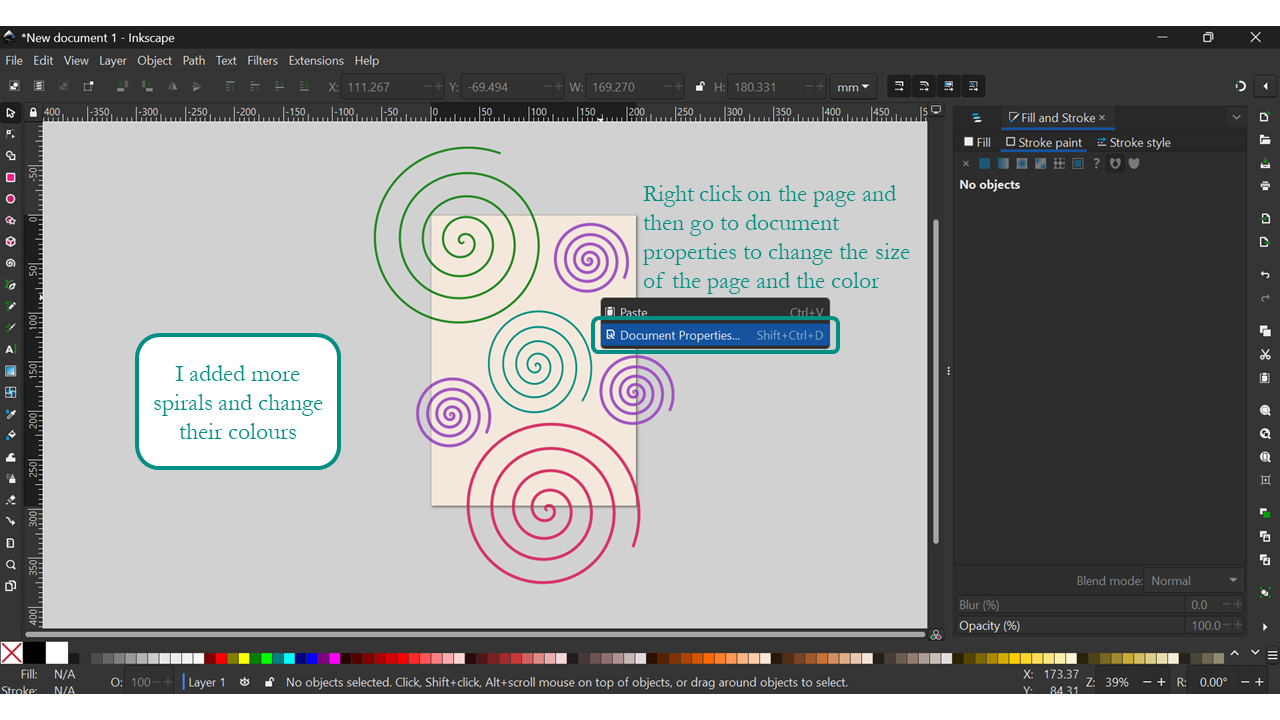The width and height of the screenshot is (1280, 720).
Task: Select the 3D Box tool
Action: tap(10, 242)
